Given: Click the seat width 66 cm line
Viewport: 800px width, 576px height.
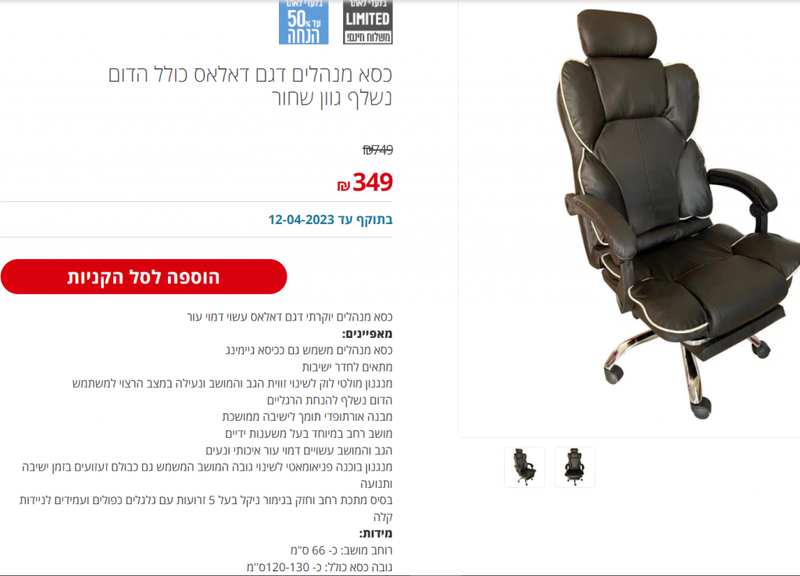Looking at the screenshot, I should point(341,550).
